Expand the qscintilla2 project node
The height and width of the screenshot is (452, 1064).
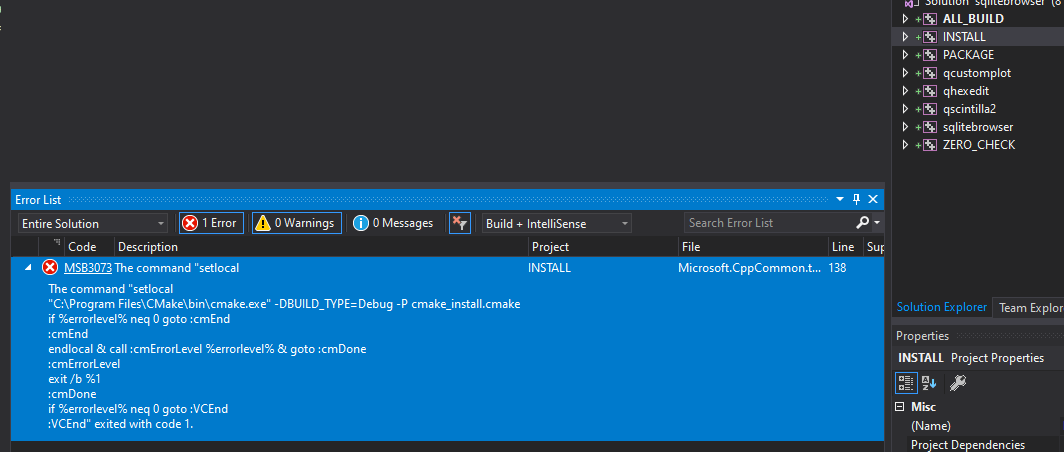[x=905, y=109]
